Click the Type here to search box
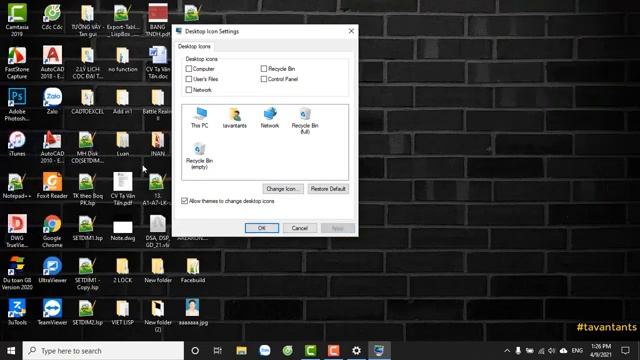The image size is (640, 360). pos(103,351)
